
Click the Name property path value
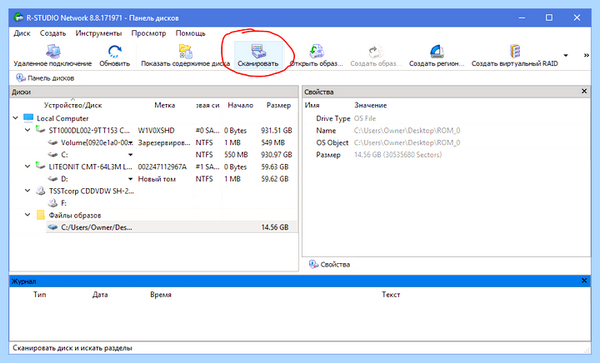pos(407,131)
